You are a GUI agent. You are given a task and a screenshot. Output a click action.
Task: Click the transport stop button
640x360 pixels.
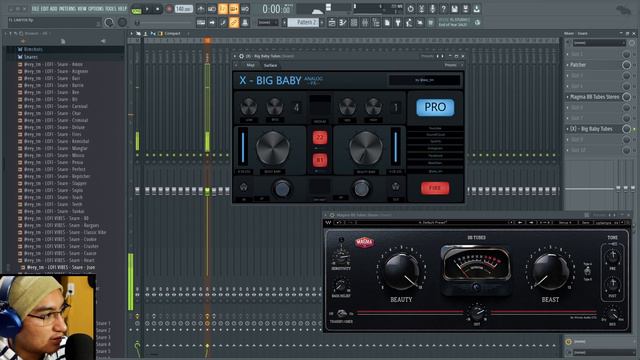pos(158,9)
